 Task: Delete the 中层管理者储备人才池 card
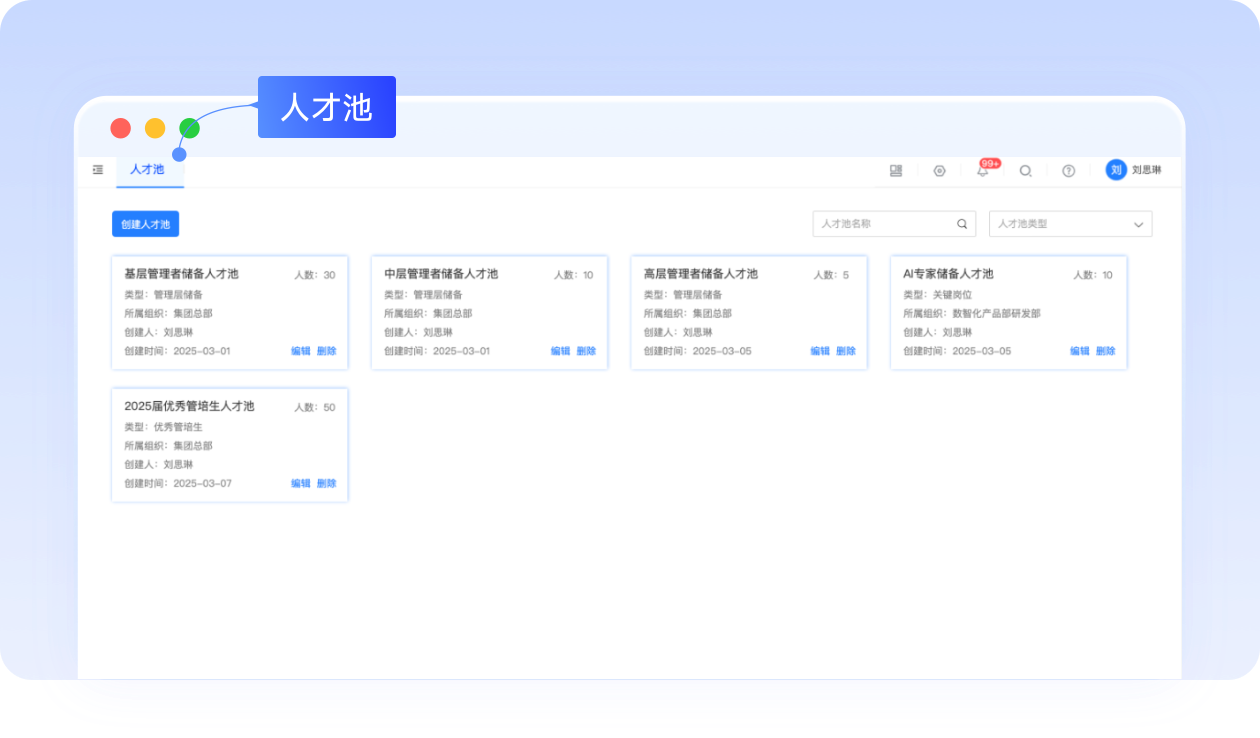[586, 351]
